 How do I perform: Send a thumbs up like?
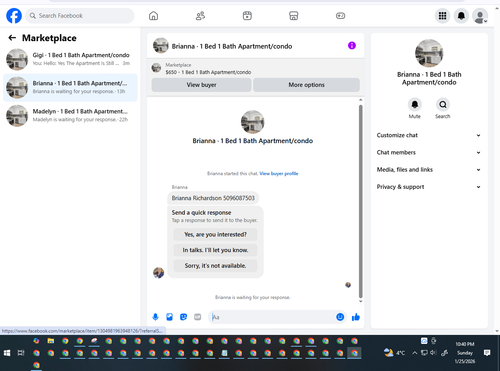tap(356, 317)
